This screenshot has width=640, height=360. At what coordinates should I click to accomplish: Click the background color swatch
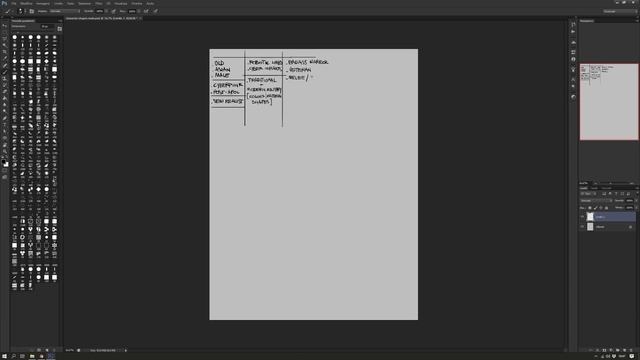click(6, 164)
